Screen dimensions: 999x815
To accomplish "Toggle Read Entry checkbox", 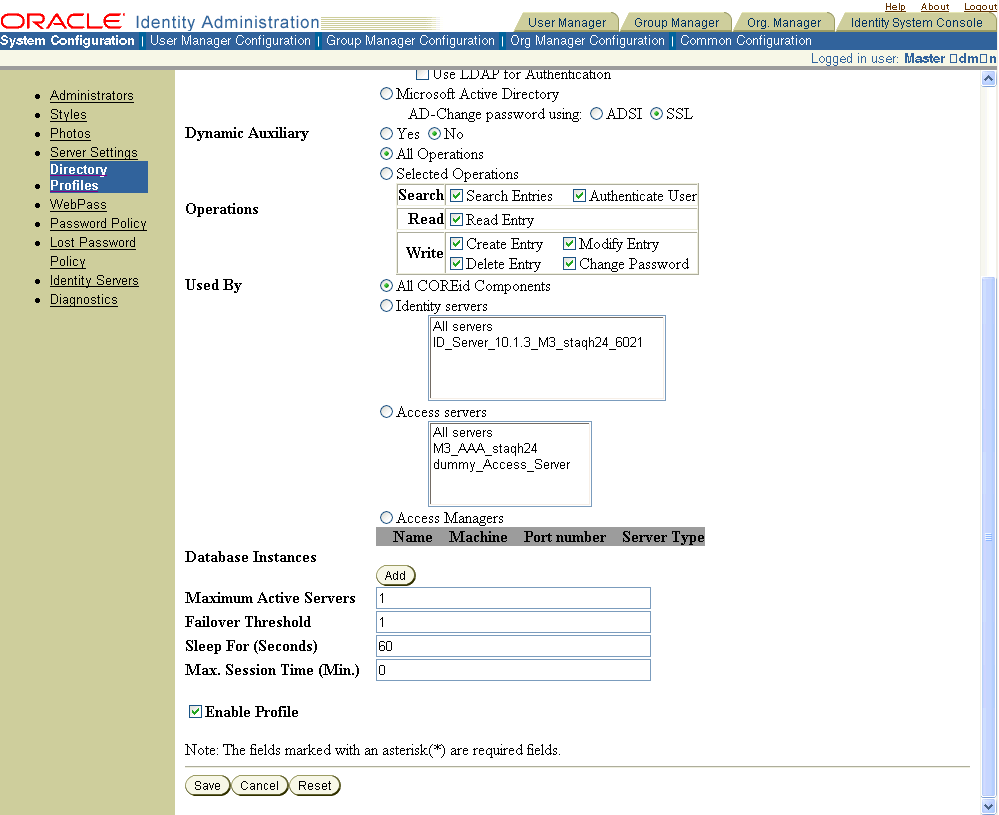I will 456,220.
